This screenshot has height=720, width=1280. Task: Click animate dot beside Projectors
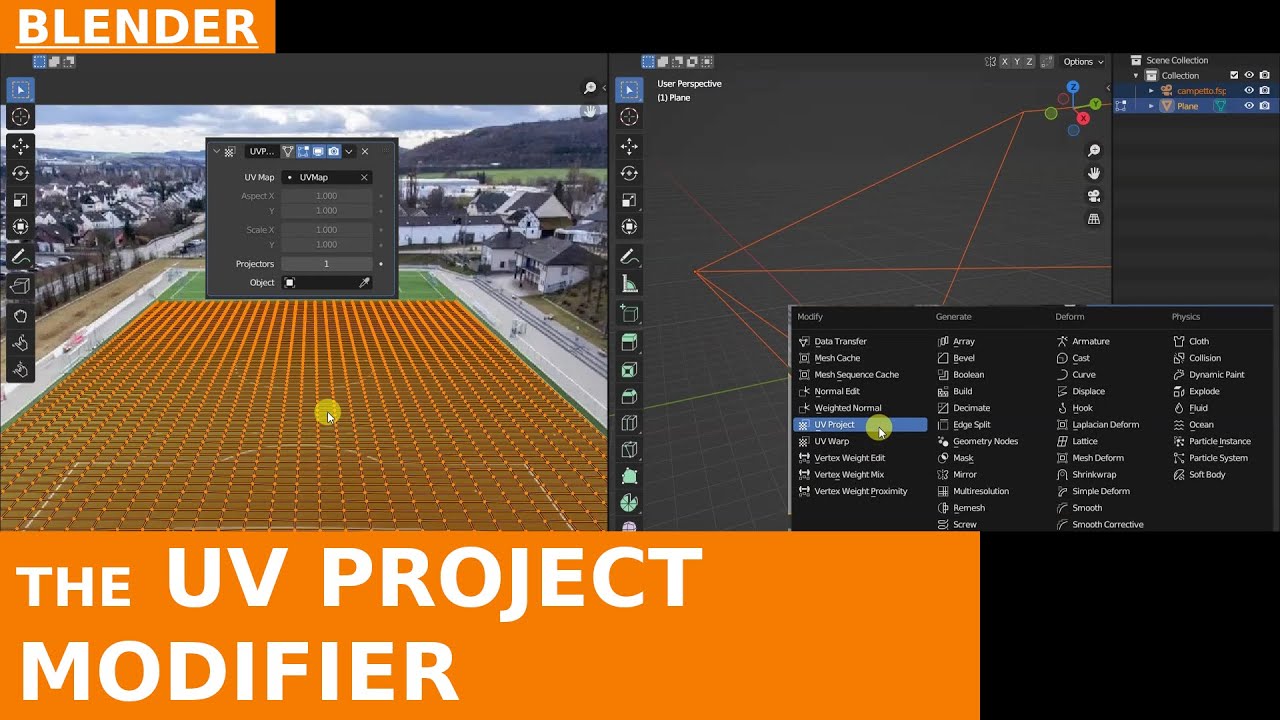pyautogui.click(x=381, y=264)
